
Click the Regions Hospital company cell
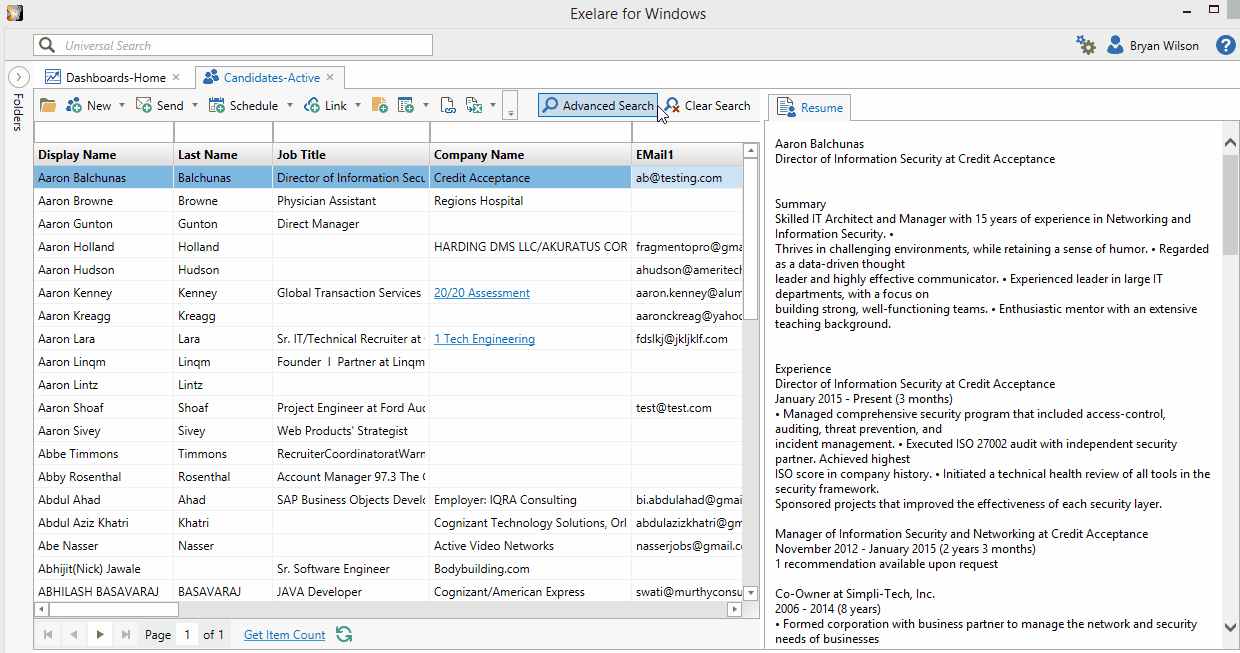point(530,201)
